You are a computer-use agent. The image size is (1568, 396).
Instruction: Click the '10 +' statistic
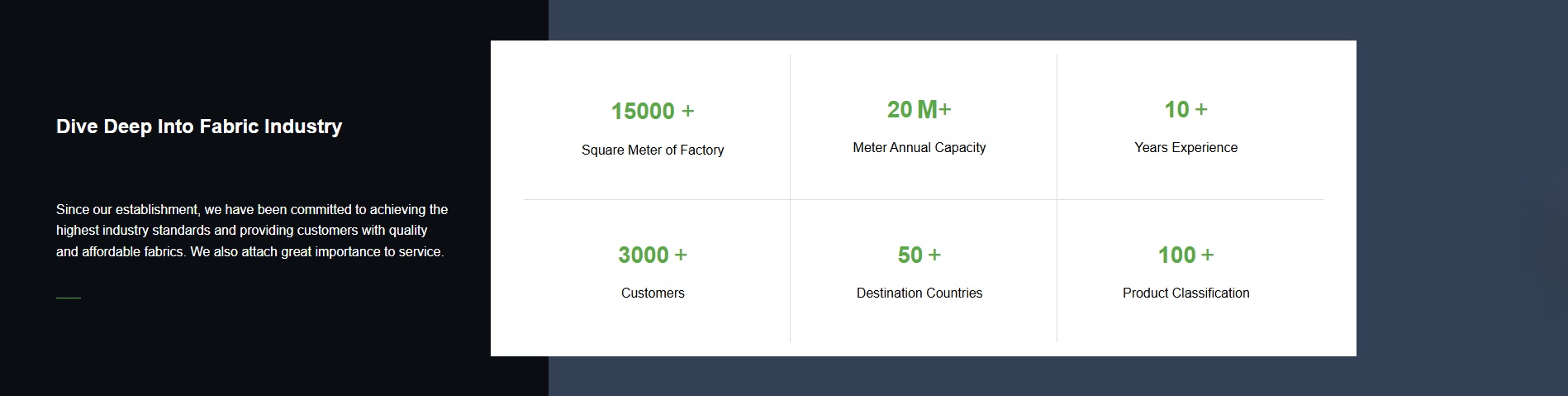click(1186, 109)
